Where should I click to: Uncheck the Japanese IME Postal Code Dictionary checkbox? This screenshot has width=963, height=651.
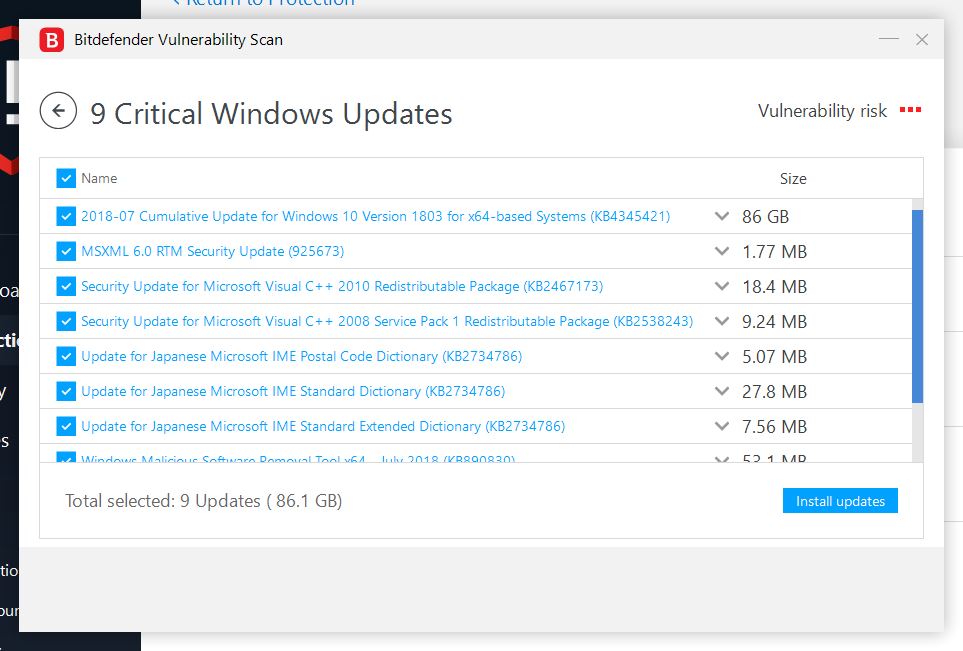click(x=66, y=356)
